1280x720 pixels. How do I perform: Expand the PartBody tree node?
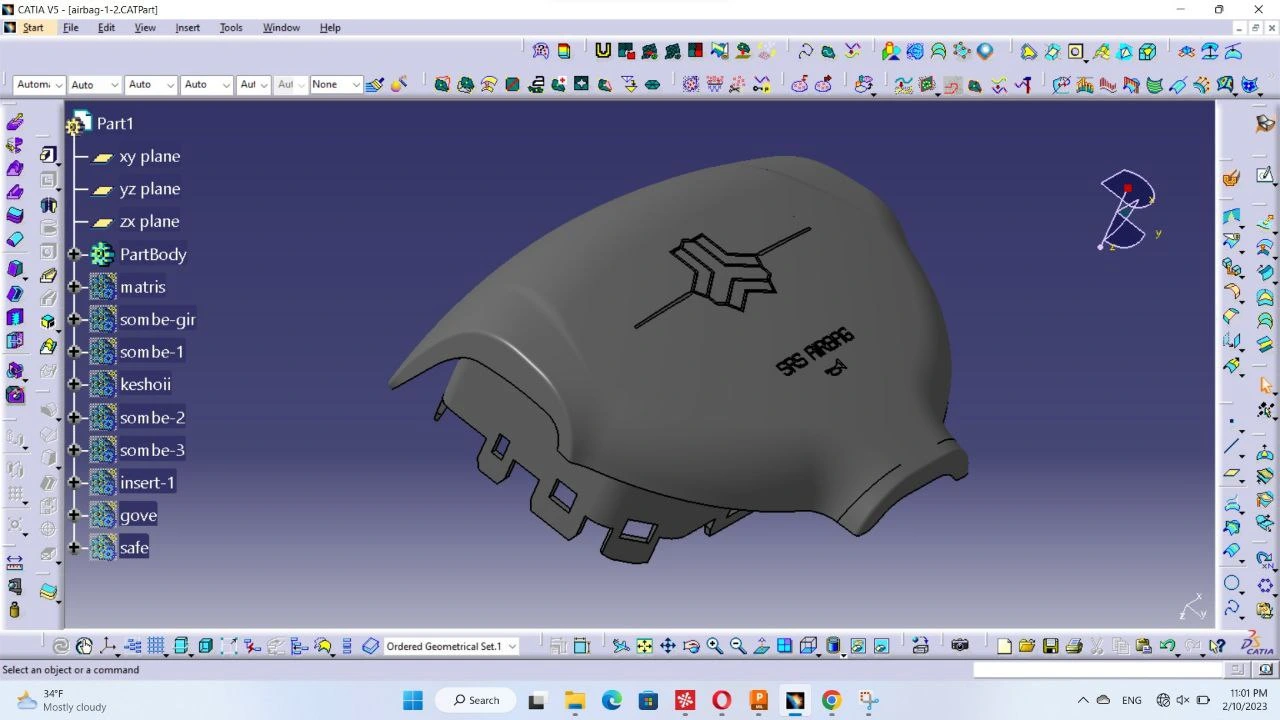click(74, 254)
